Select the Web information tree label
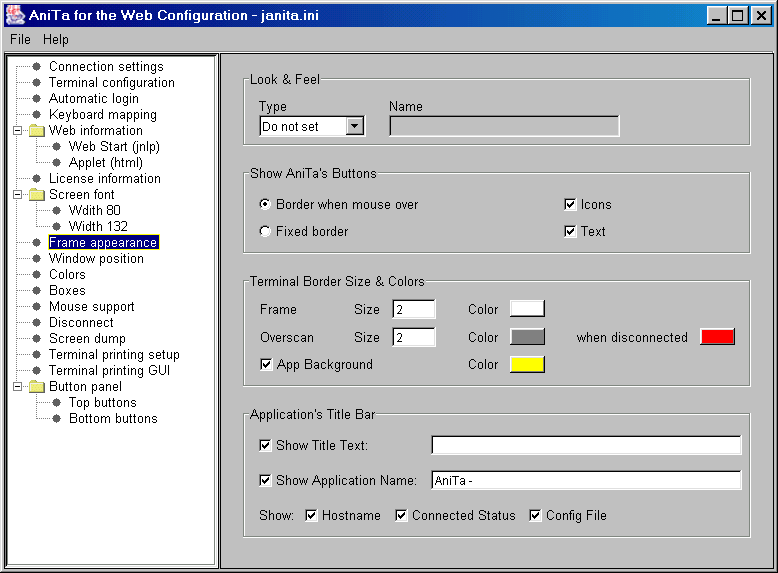778x573 pixels. [96, 131]
